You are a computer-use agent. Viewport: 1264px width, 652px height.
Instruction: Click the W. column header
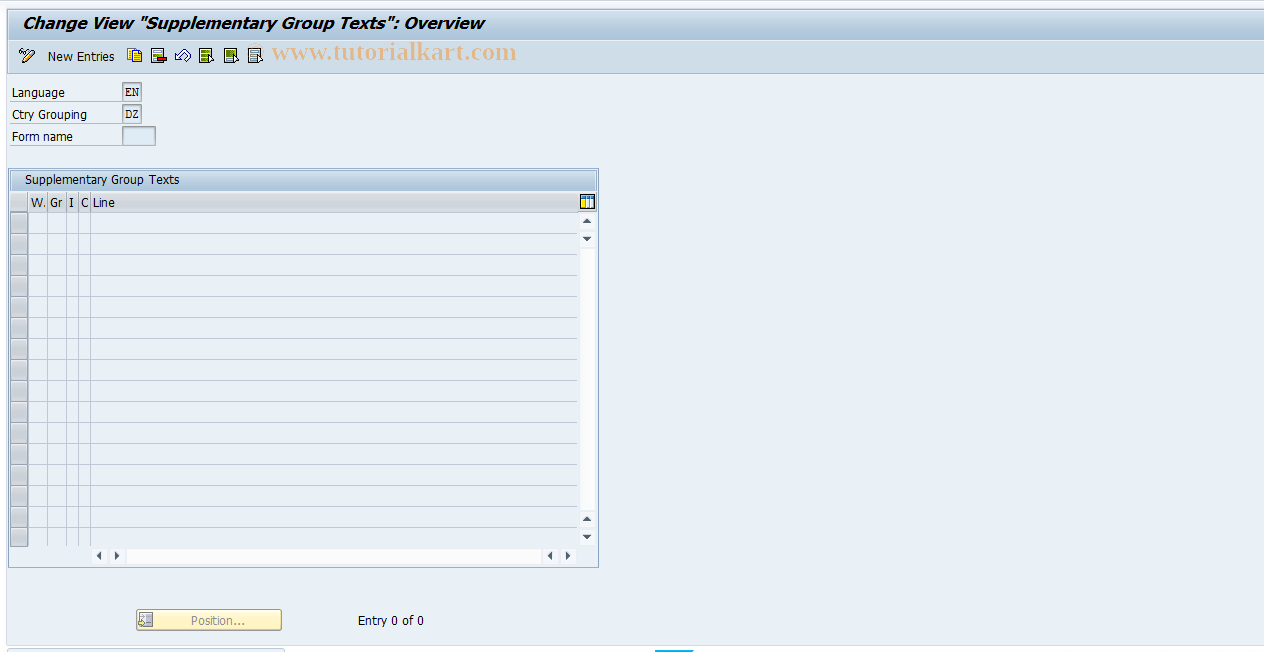(38, 202)
